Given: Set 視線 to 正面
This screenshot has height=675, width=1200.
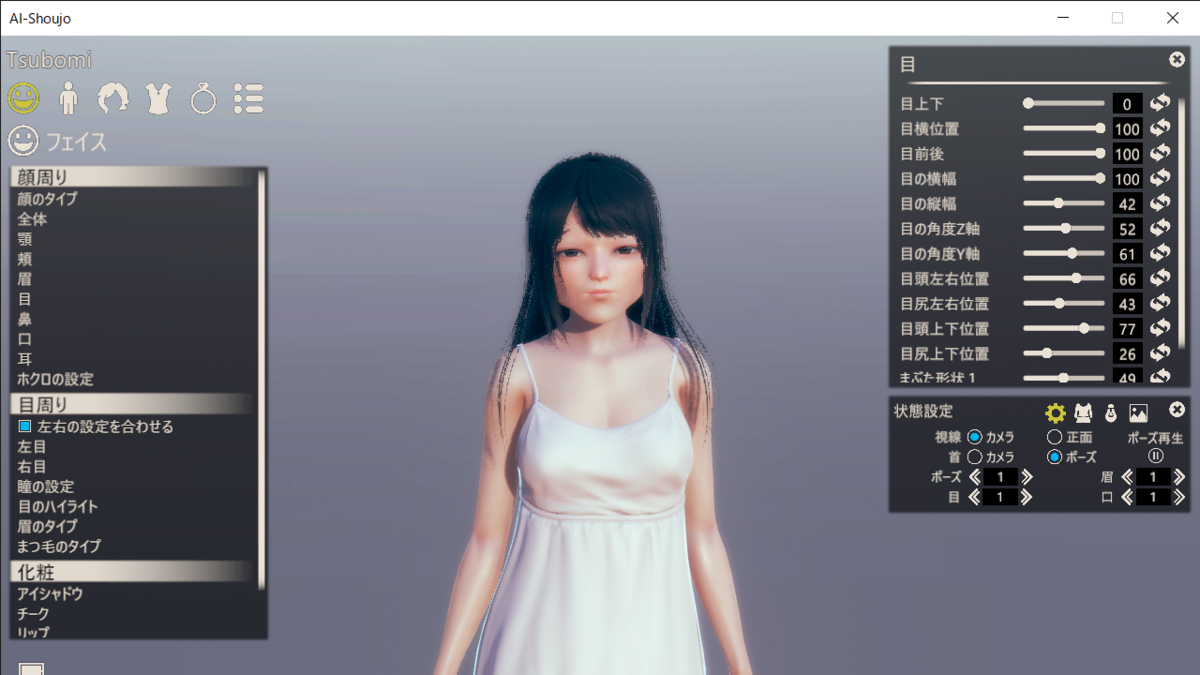Looking at the screenshot, I should tap(1054, 437).
